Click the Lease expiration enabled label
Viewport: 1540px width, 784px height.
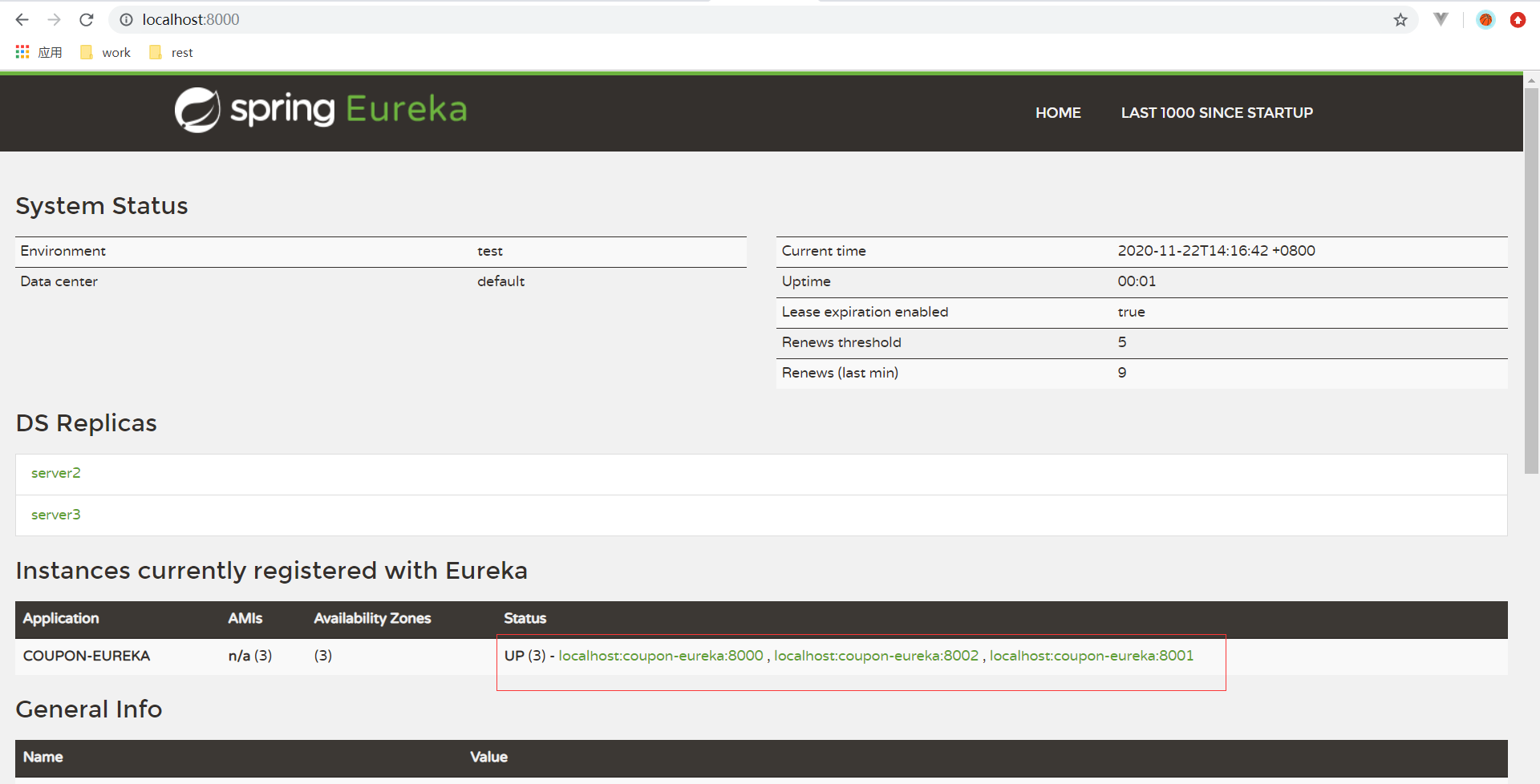[x=865, y=312]
